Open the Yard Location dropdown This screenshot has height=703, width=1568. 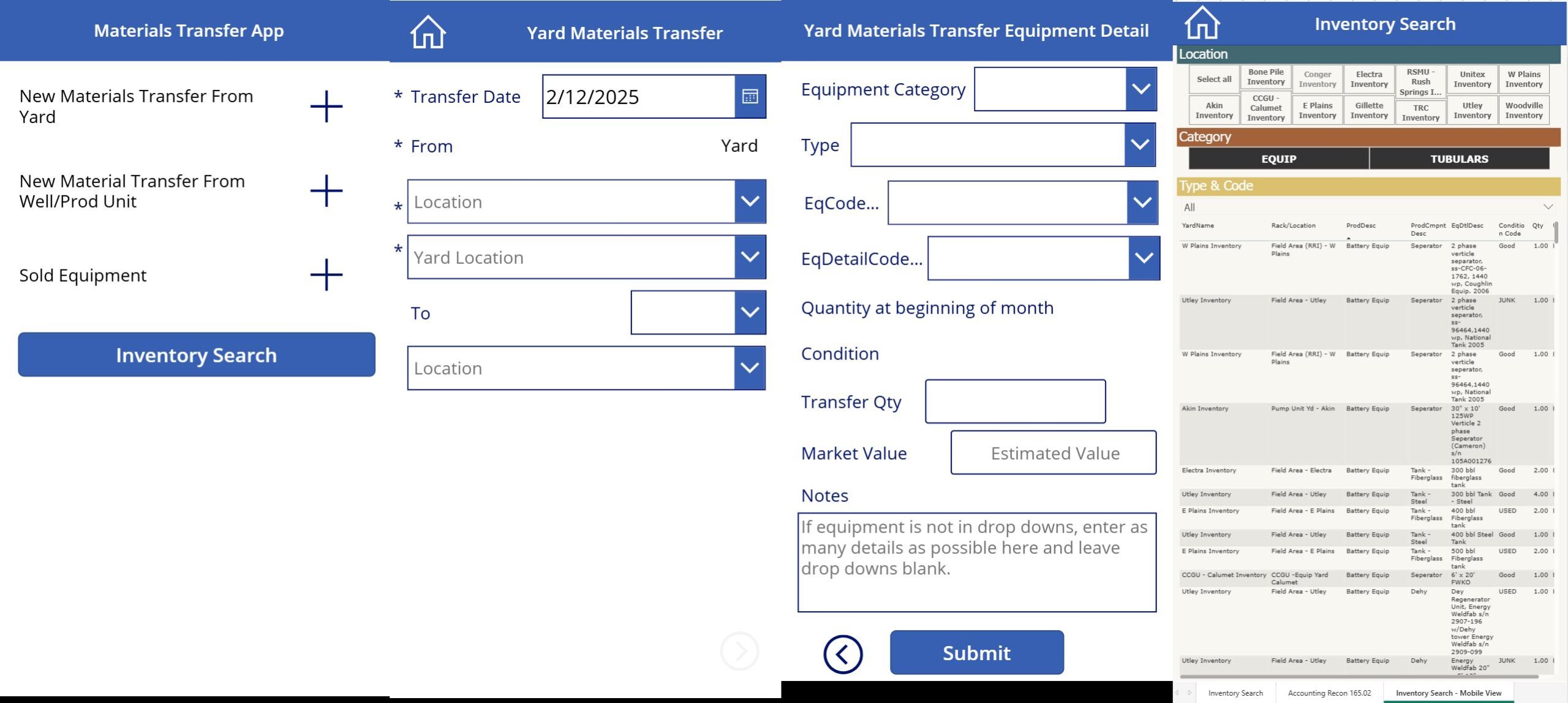tap(750, 257)
